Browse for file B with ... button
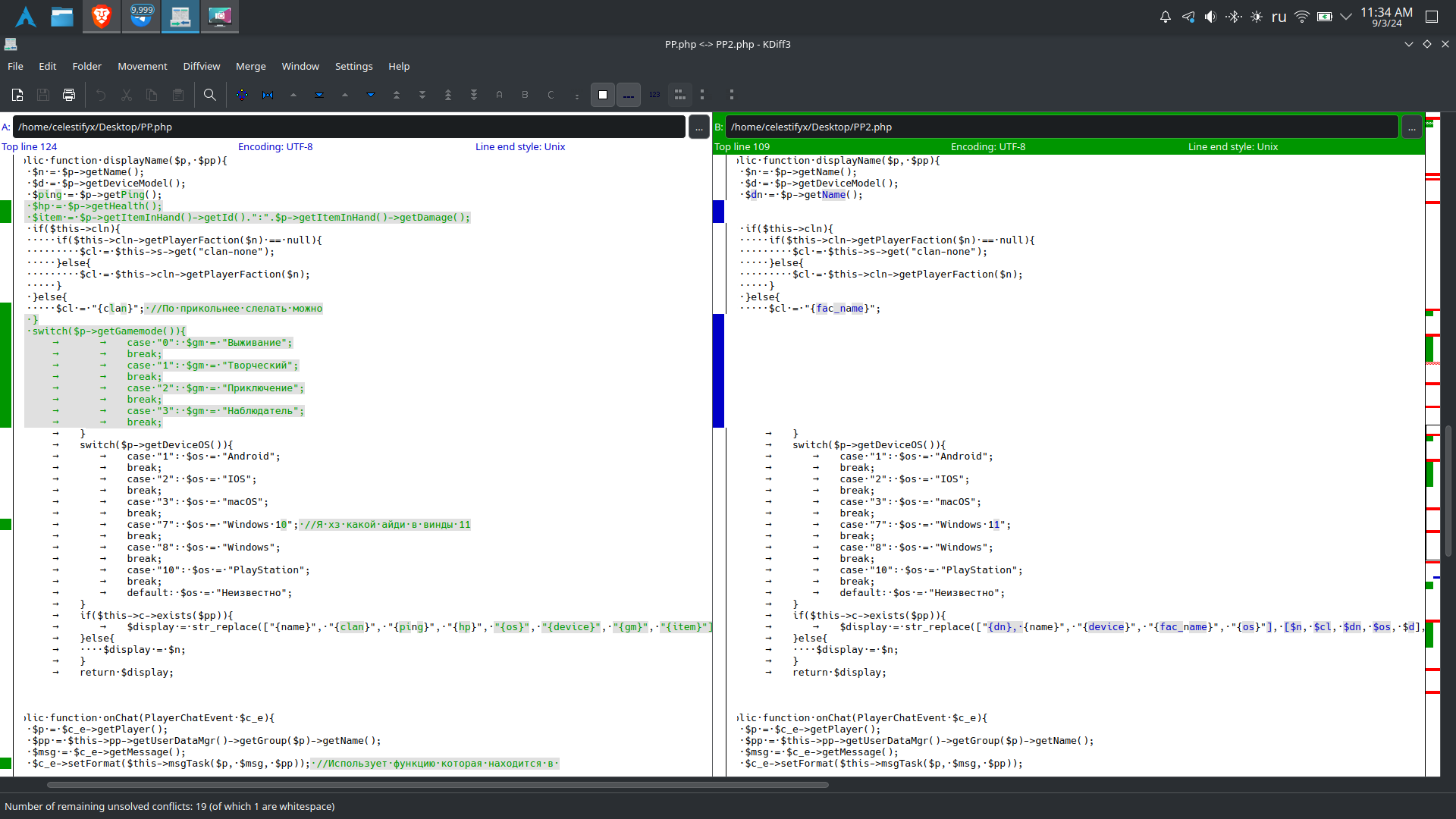This screenshot has height=819, width=1456. point(1411,127)
